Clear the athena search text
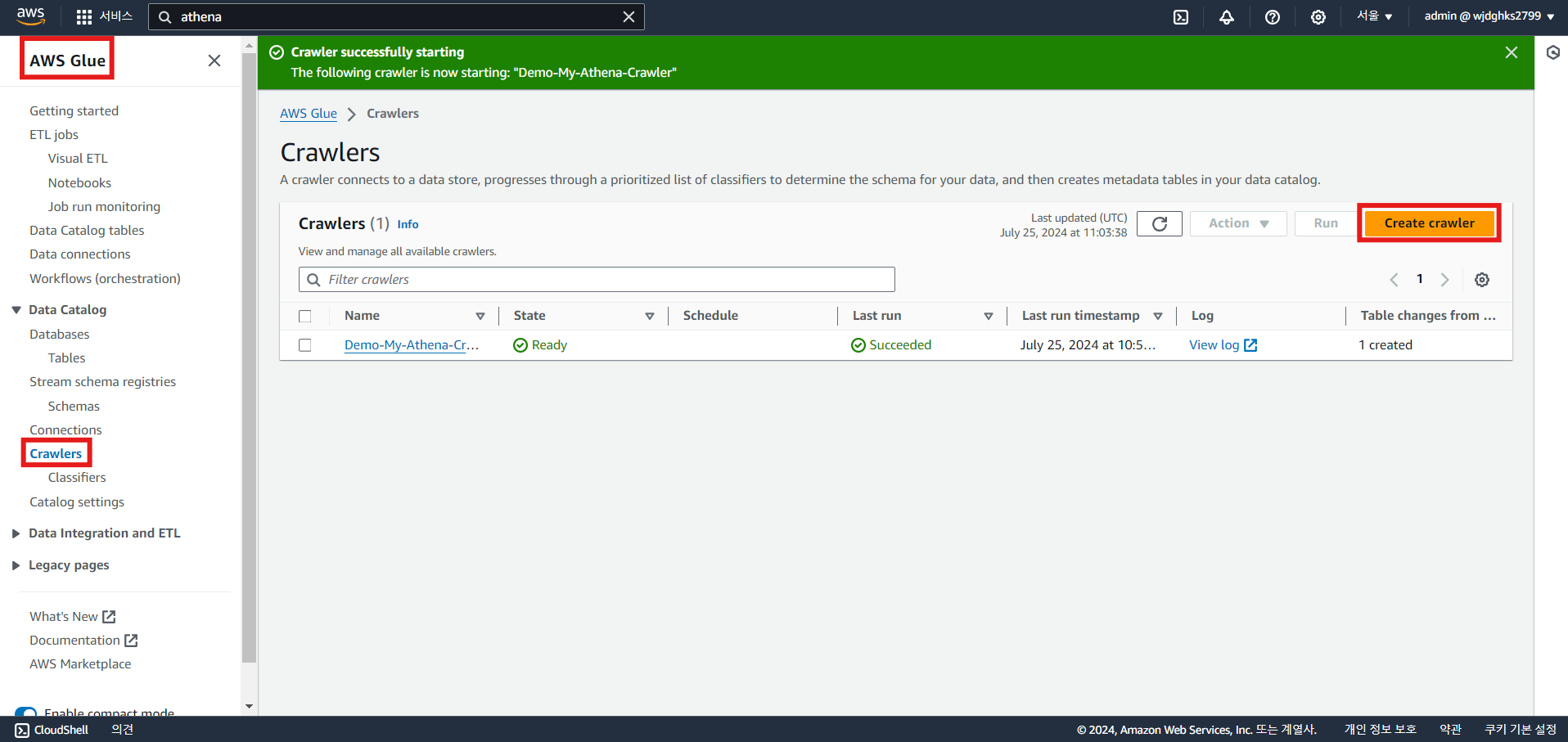The height and width of the screenshot is (742, 1568). tap(629, 16)
